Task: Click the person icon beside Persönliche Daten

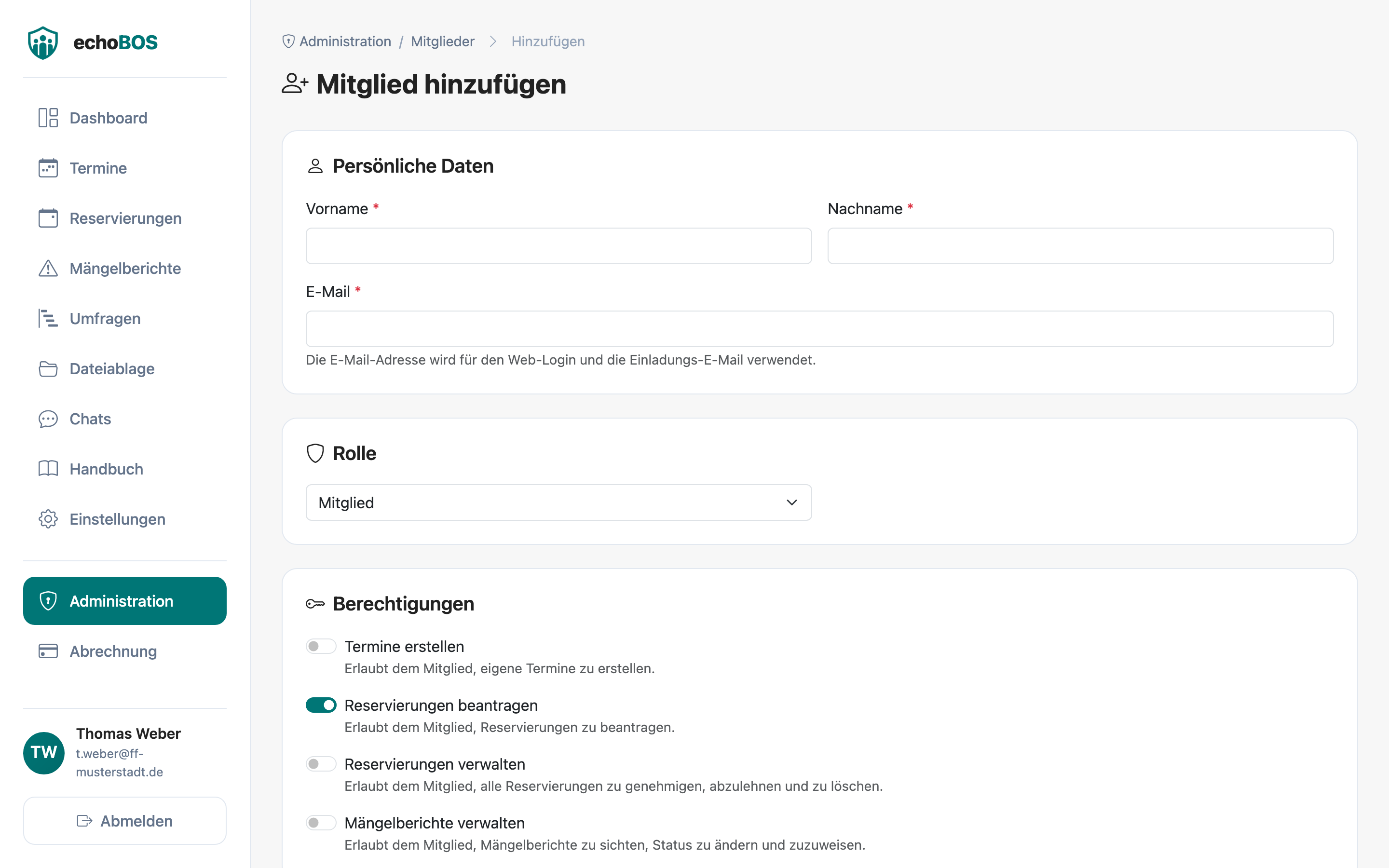Action: point(315,166)
